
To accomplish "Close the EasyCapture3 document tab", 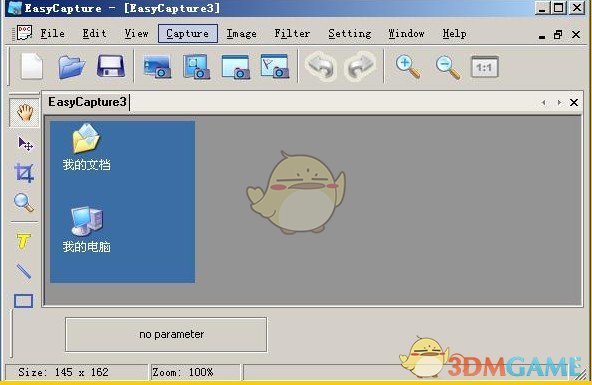I will pos(574,102).
